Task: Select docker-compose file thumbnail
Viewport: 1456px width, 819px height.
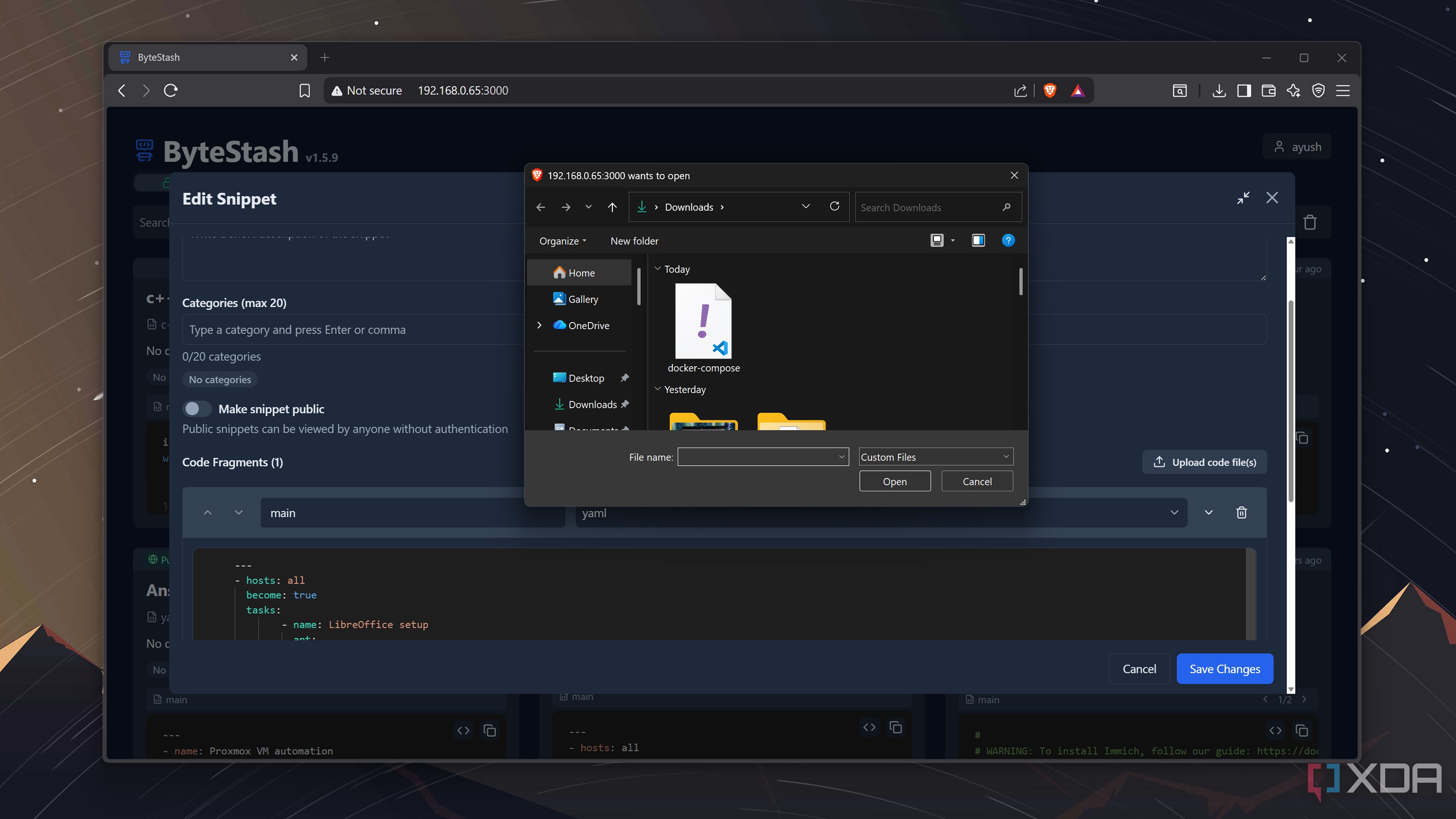Action: pos(703,320)
